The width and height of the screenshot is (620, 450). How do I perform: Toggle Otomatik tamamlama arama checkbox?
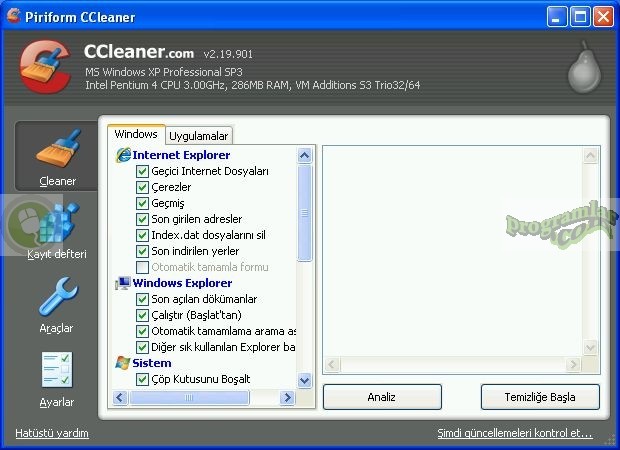[142, 331]
